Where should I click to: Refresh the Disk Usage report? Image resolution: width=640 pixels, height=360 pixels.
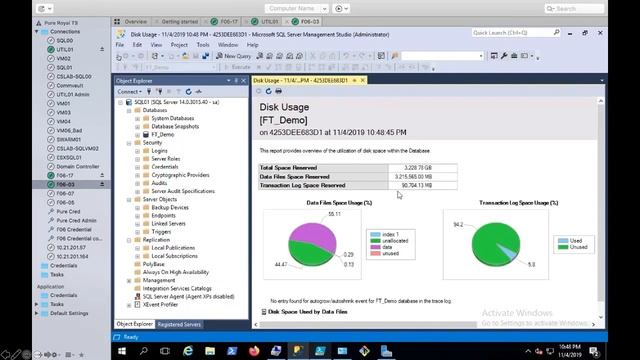(268, 91)
